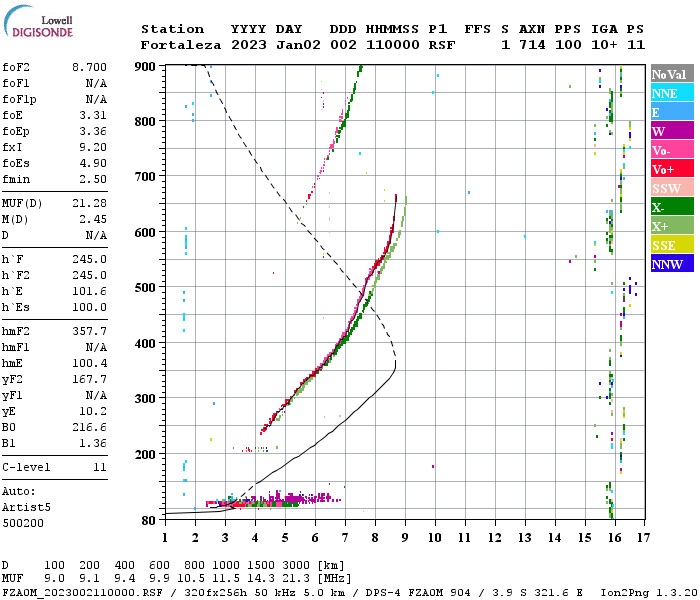Select the NNE cyan legend swatch
700x600 pixels.
click(672, 93)
